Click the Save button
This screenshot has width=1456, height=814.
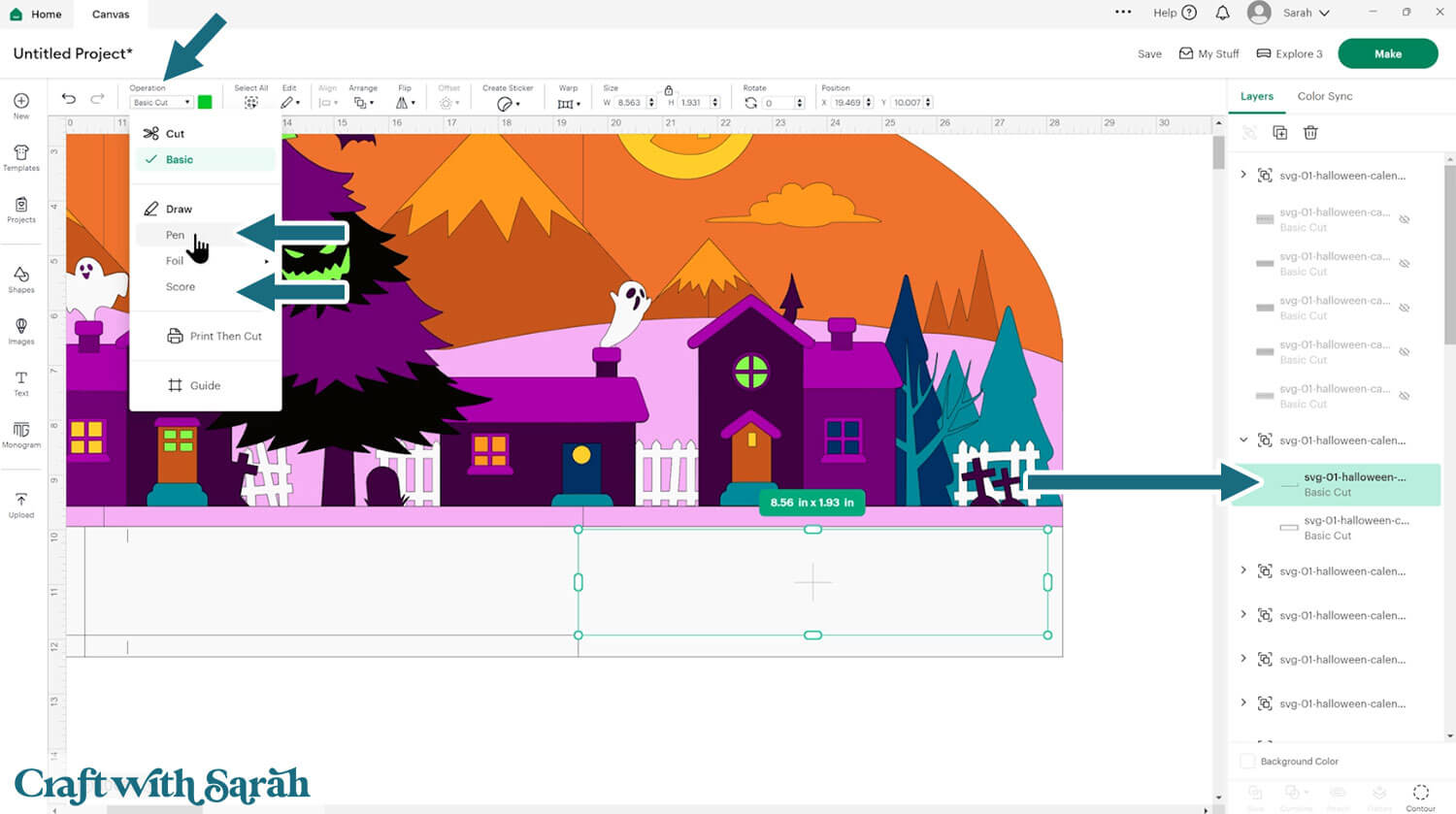click(x=1149, y=54)
